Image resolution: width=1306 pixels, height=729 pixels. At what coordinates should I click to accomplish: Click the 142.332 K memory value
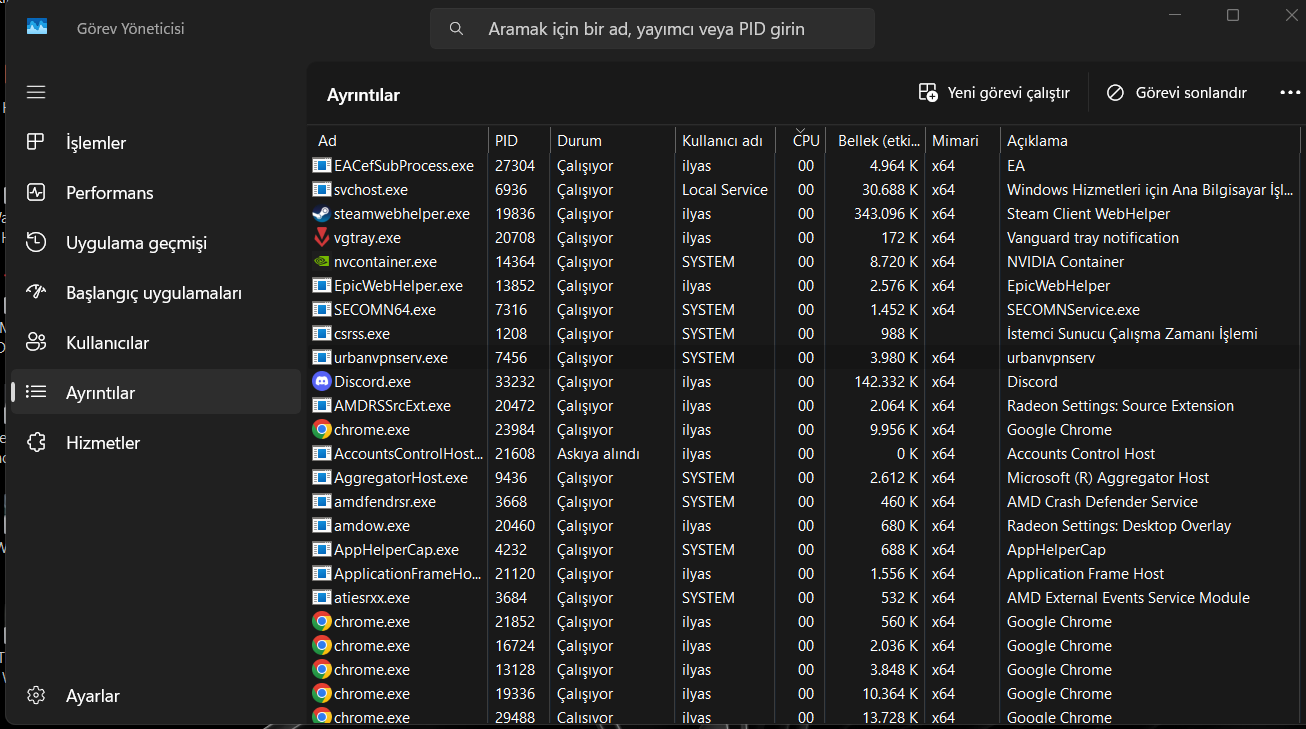pyautogui.click(x=885, y=382)
